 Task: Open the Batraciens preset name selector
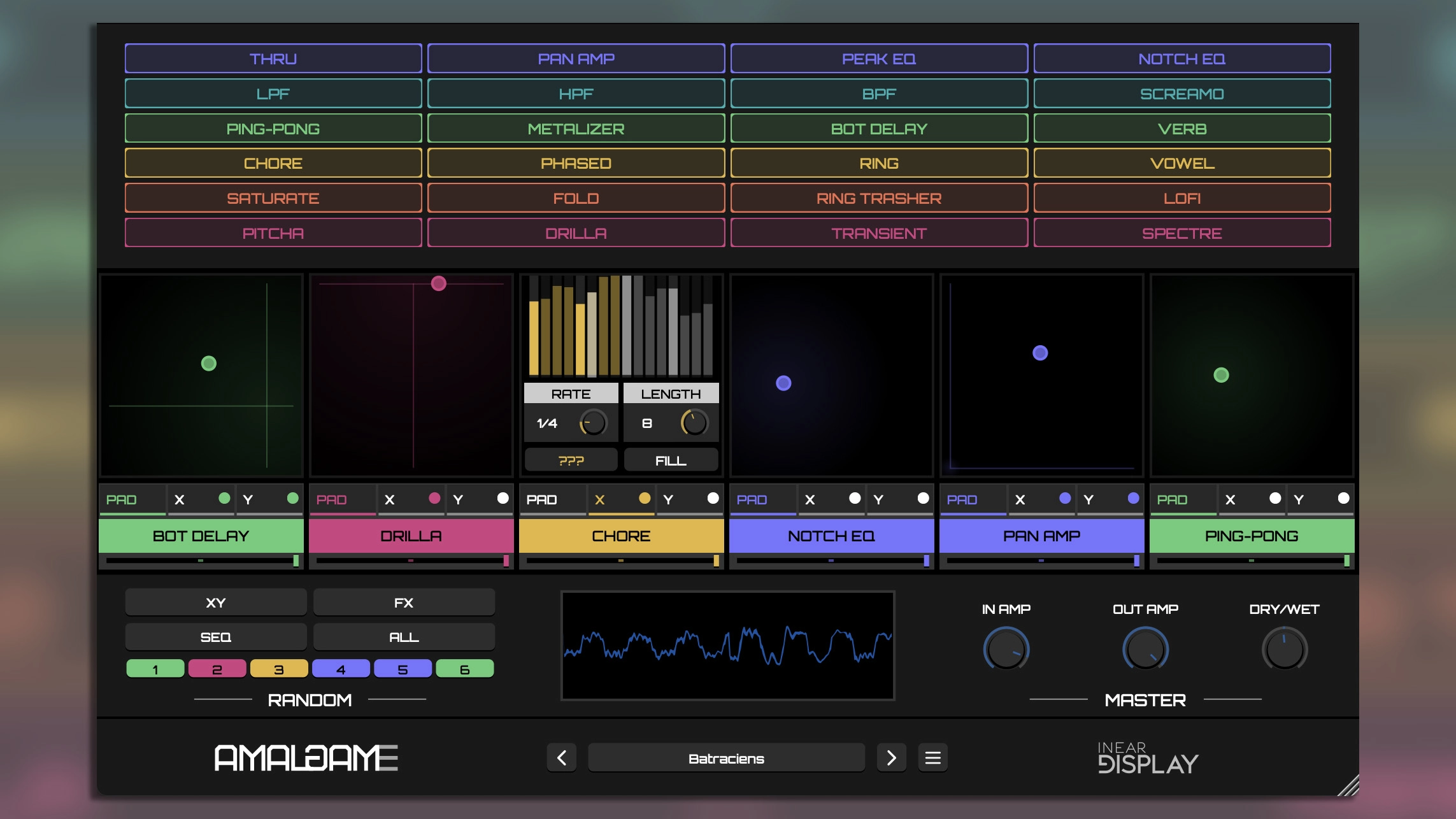pyautogui.click(x=726, y=758)
